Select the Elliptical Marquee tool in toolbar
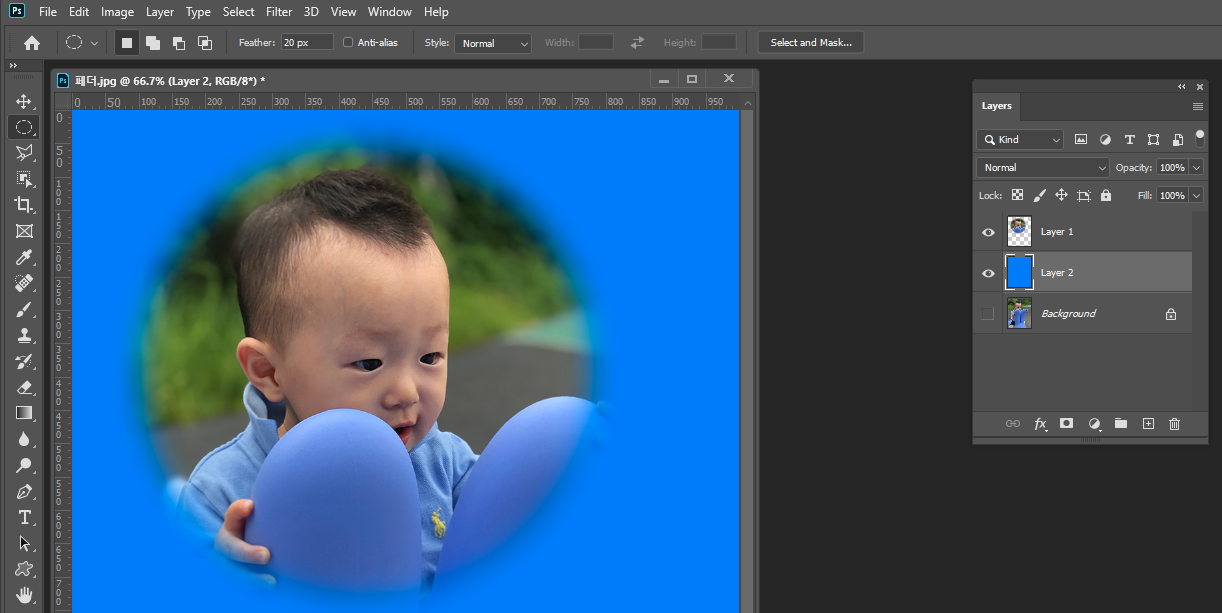Viewport: 1222px width, 613px height. pyautogui.click(x=24, y=127)
